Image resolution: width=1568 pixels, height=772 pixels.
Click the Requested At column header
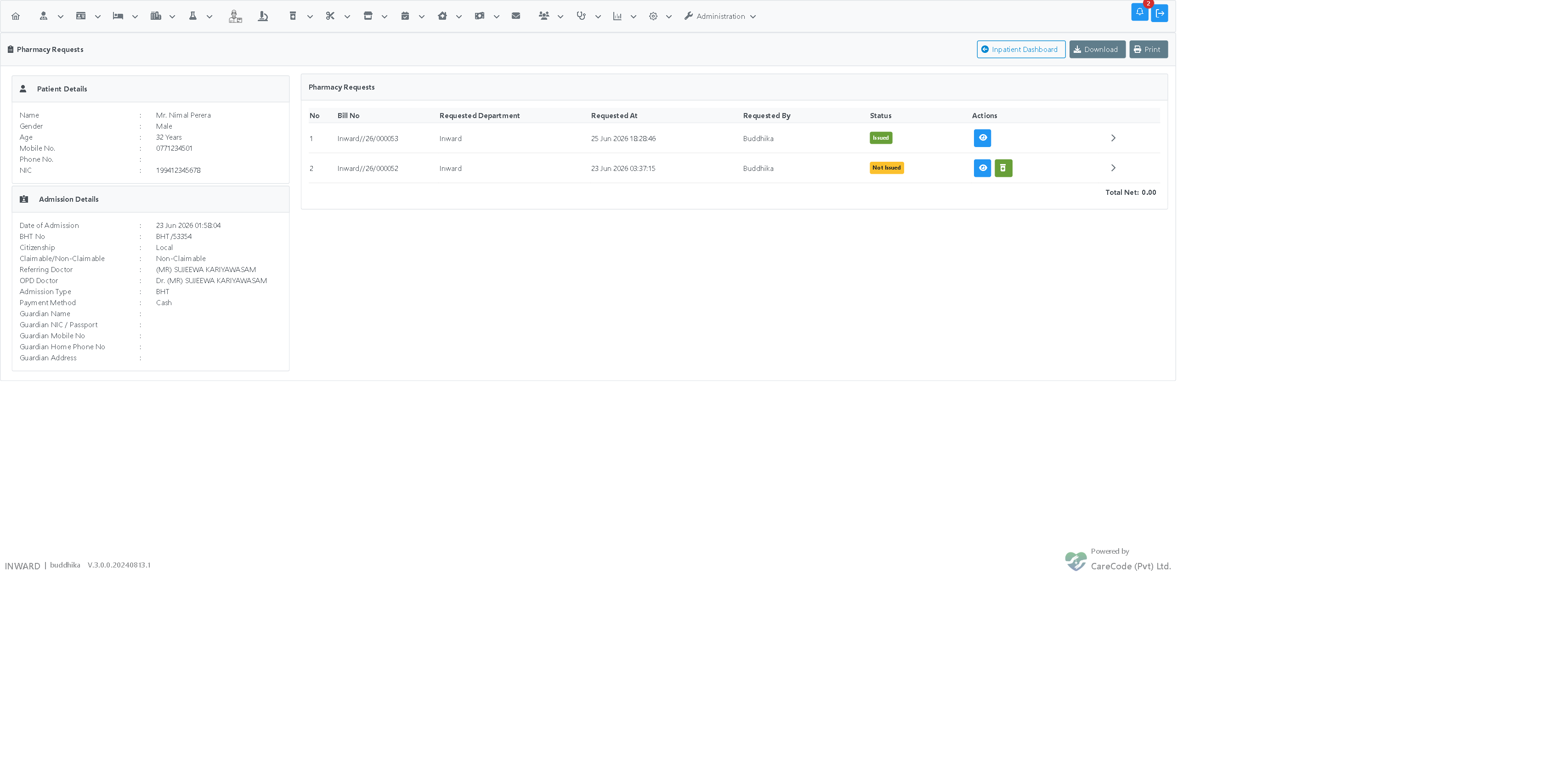(614, 116)
